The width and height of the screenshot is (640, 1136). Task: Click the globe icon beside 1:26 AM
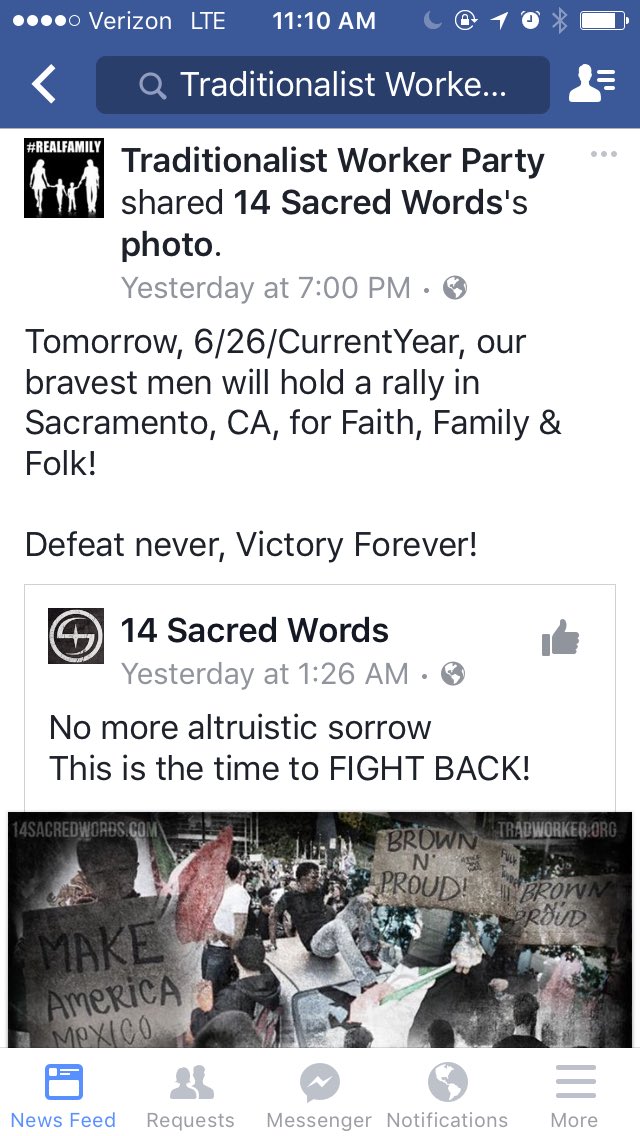point(453,674)
